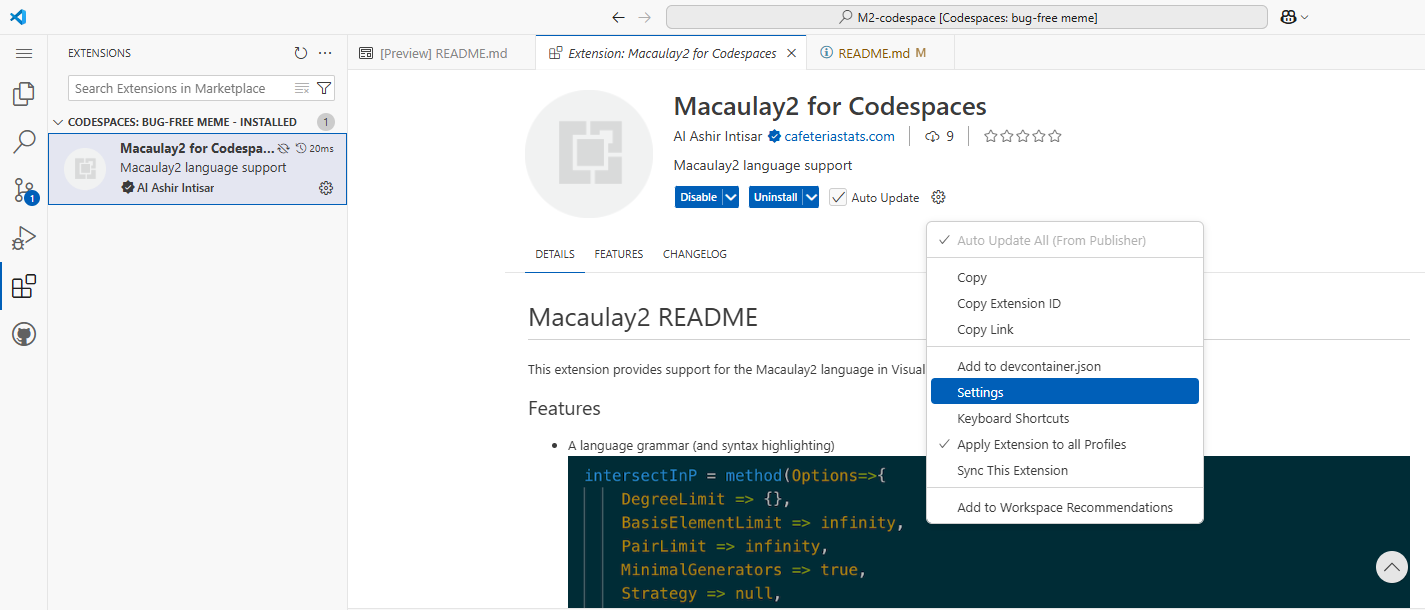Click the Features heading in README
The image size is (1425, 610).
point(564,408)
